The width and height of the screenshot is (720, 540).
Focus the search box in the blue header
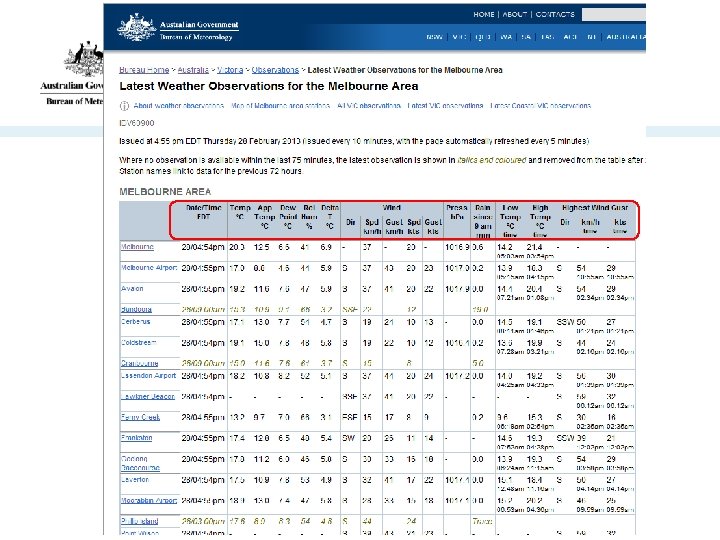[613, 15]
